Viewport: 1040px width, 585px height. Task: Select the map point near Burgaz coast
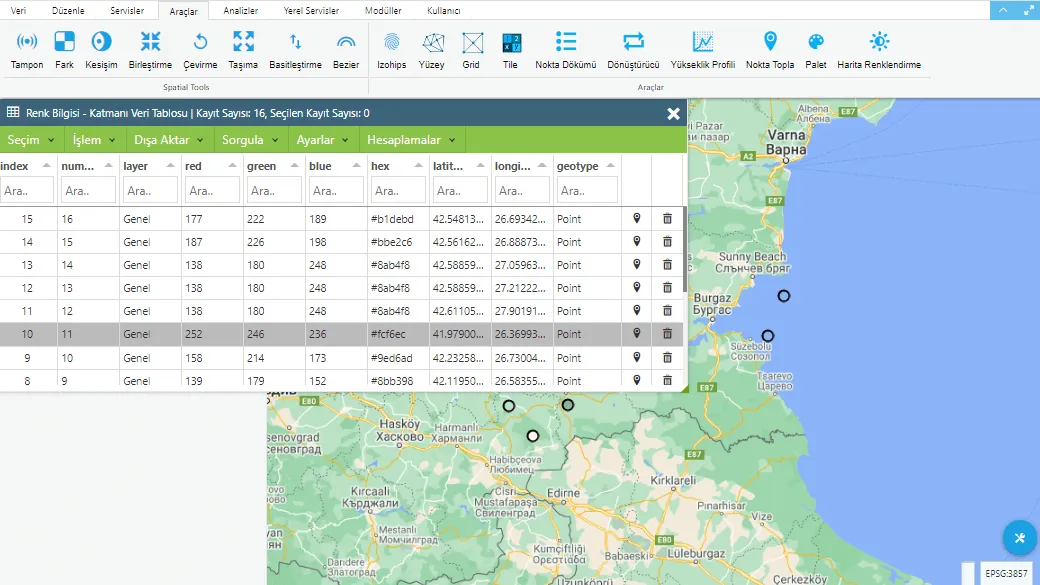tap(784, 296)
